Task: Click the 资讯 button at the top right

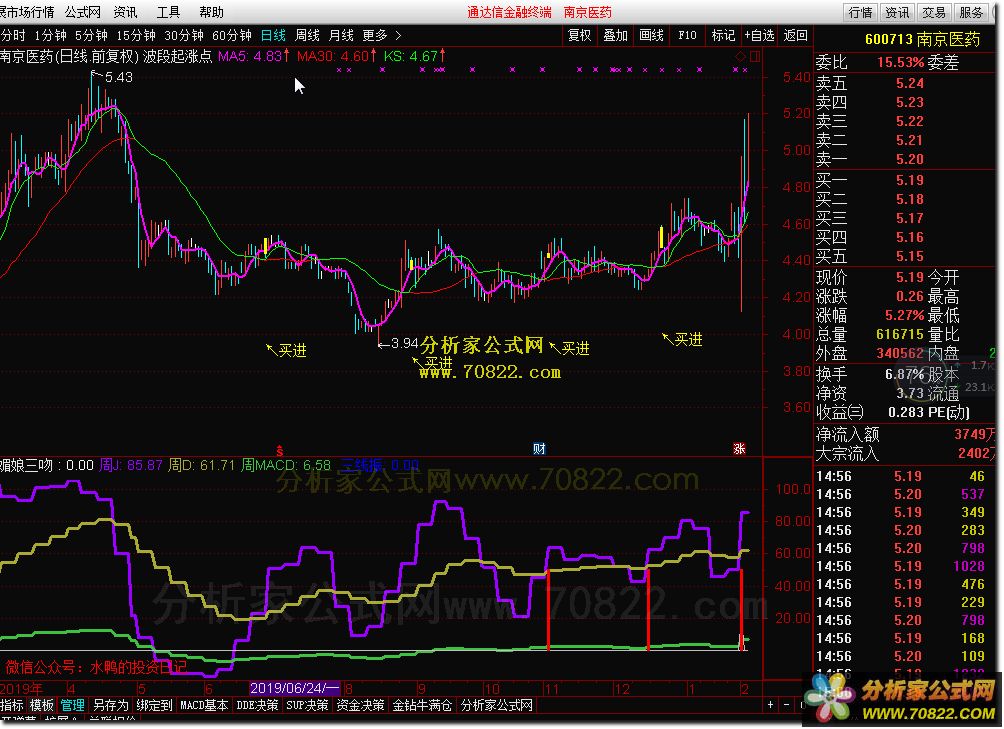Action: [x=898, y=12]
